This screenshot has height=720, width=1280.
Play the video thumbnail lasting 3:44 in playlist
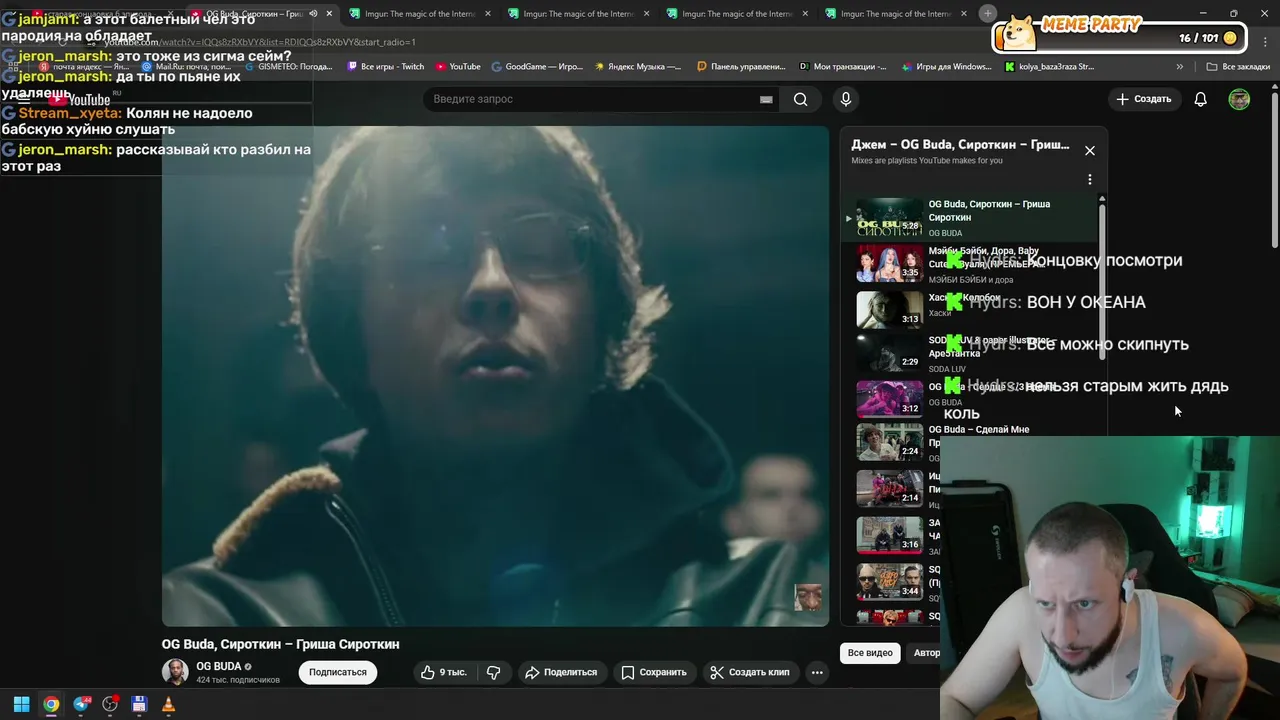click(889, 582)
